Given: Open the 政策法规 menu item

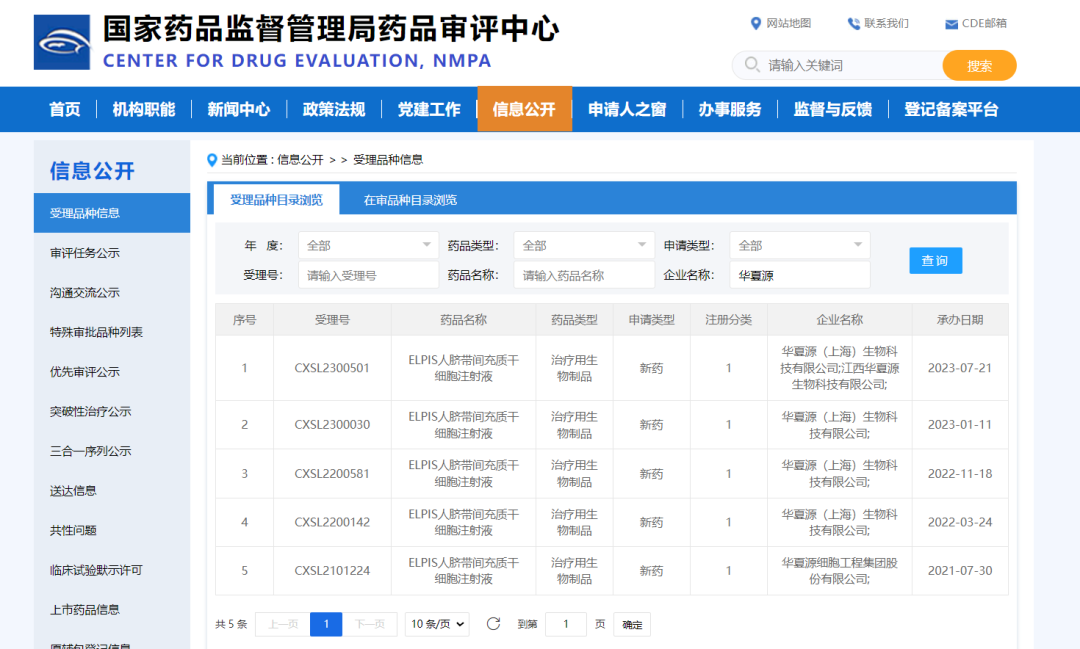Looking at the screenshot, I should coord(333,110).
